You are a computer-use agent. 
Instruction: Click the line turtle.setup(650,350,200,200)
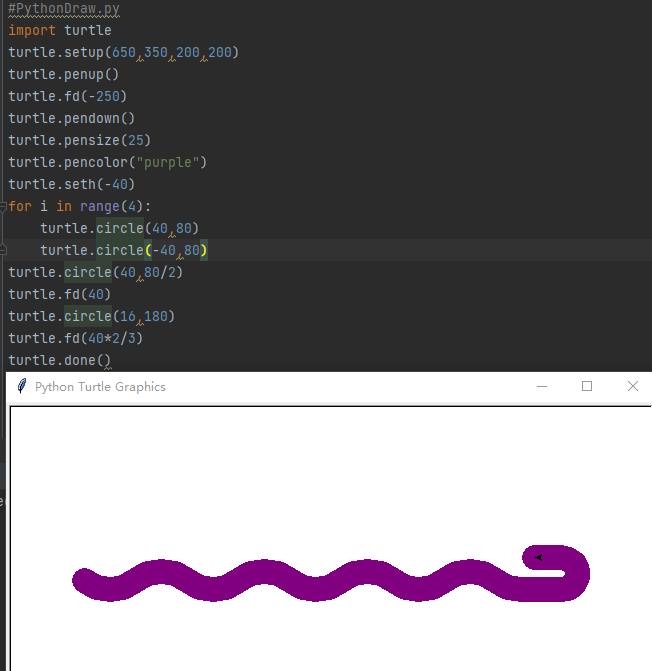tap(123, 53)
